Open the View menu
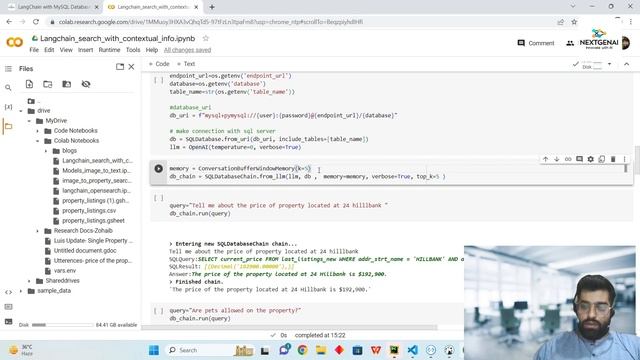 click(x=66, y=50)
